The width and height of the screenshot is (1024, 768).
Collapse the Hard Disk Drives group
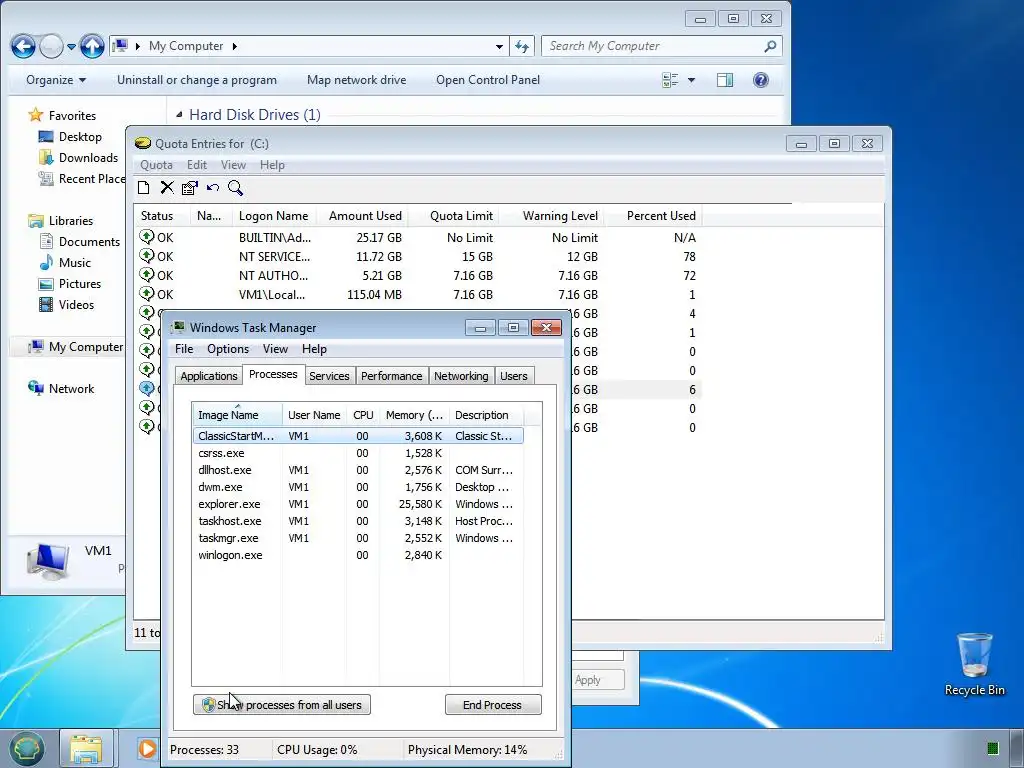click(x=179, y=115)
